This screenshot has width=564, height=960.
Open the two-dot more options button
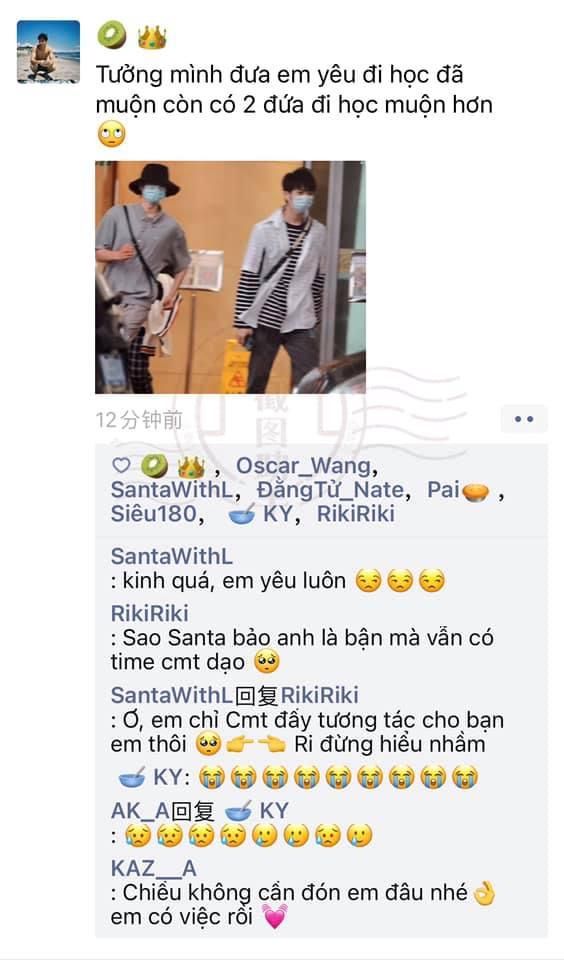pos(524,419)
